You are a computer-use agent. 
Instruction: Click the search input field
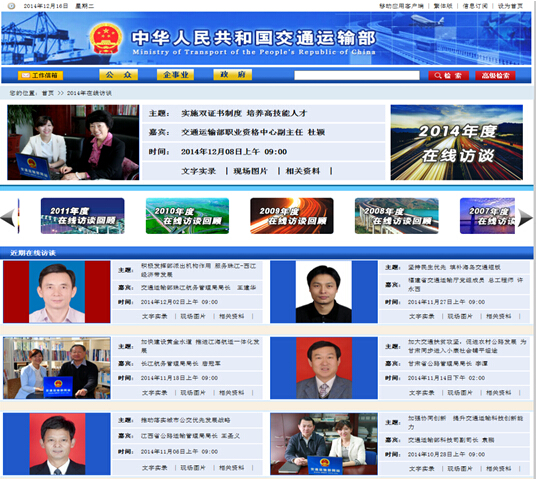coord(357,75)
